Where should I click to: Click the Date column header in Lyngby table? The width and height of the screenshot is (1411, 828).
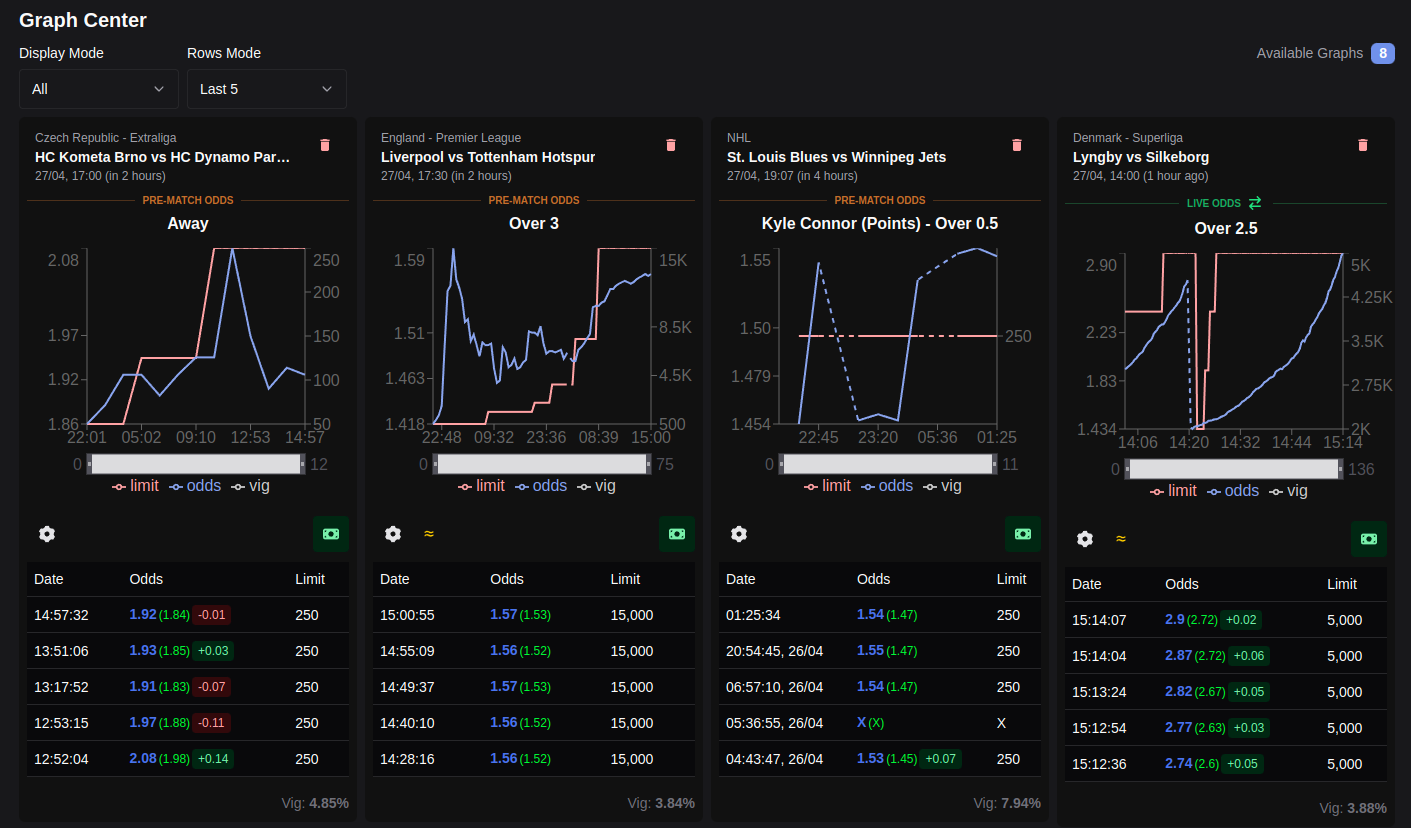click(x=1087, y=584)
